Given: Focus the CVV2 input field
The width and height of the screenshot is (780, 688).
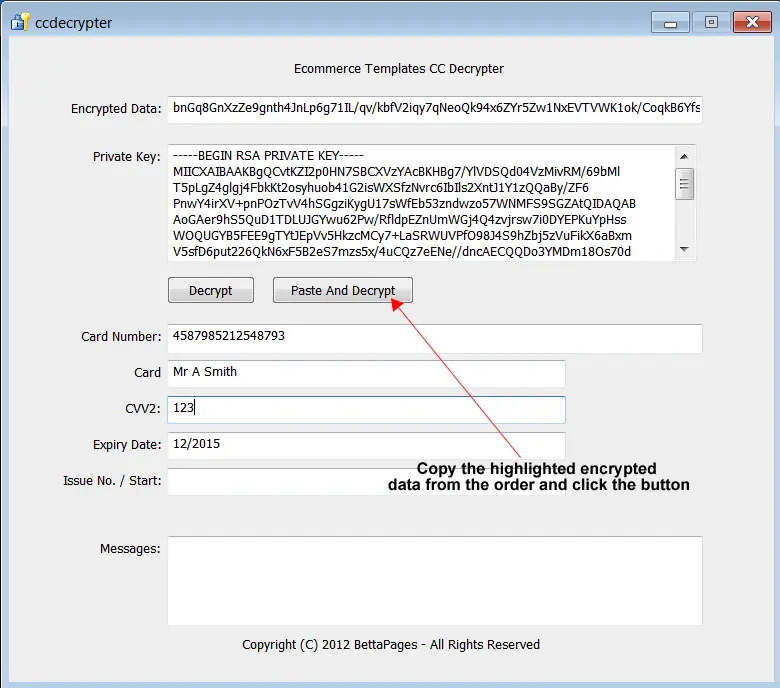Looking at the screenshot, I should [366, 409].
